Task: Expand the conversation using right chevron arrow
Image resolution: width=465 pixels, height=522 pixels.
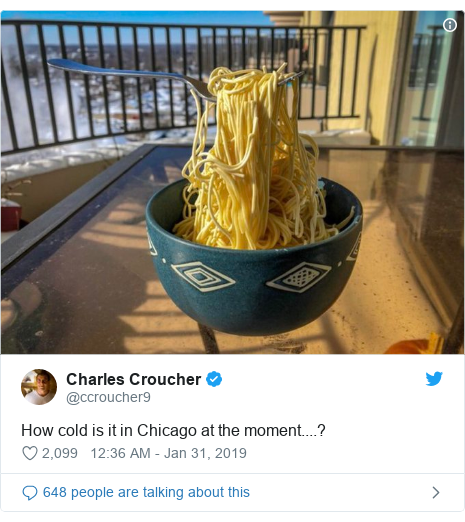Action: click(436, 492)
